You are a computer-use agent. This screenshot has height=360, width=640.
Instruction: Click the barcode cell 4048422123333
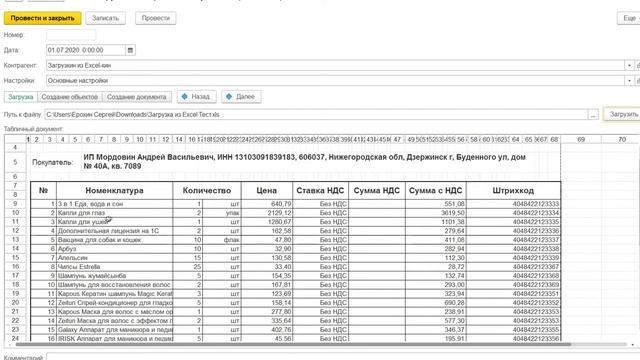pos(513,204)
